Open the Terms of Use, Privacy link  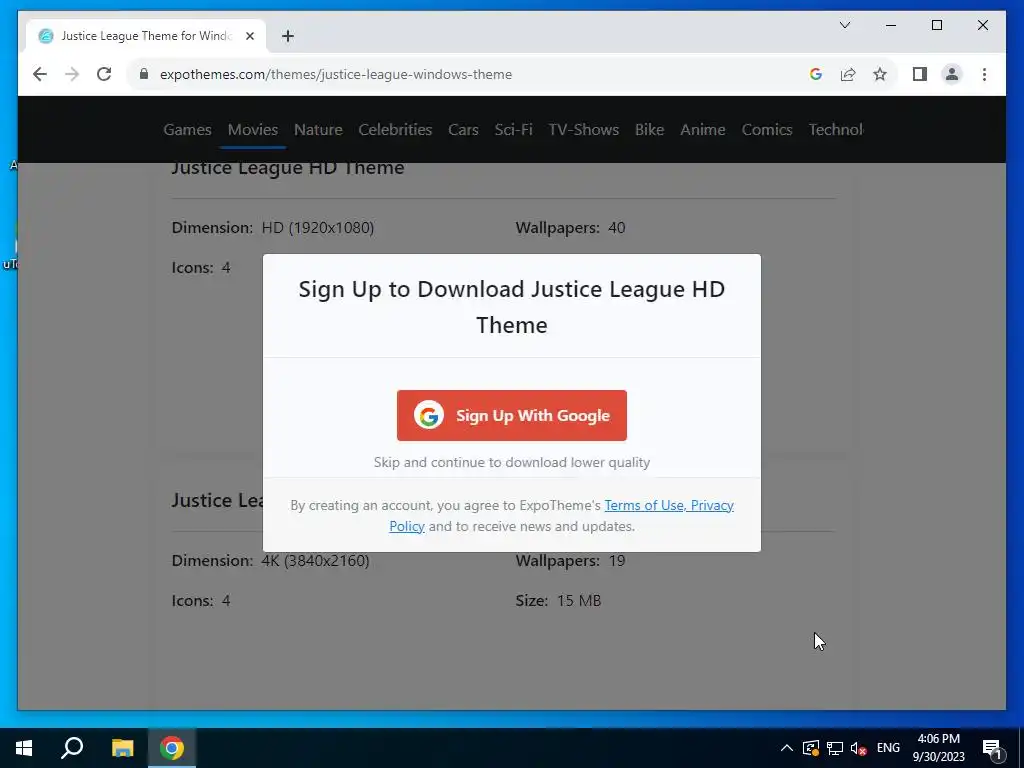[669, 505]
